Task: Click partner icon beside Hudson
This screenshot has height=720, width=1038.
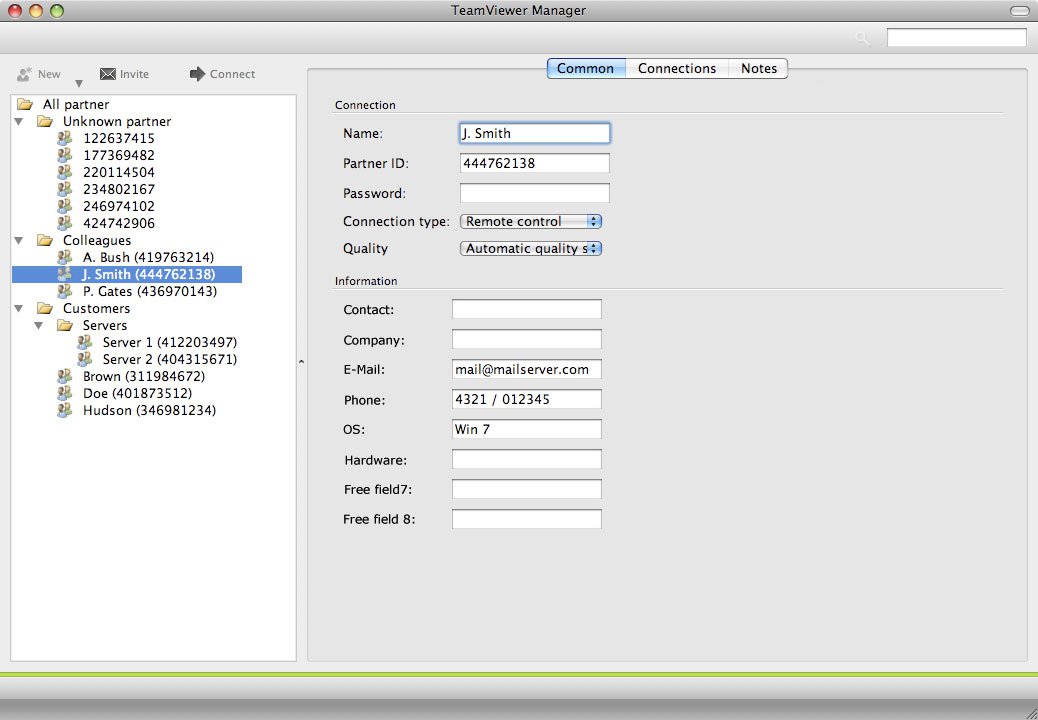Action: pyautogui.click(x=65, y=410)
